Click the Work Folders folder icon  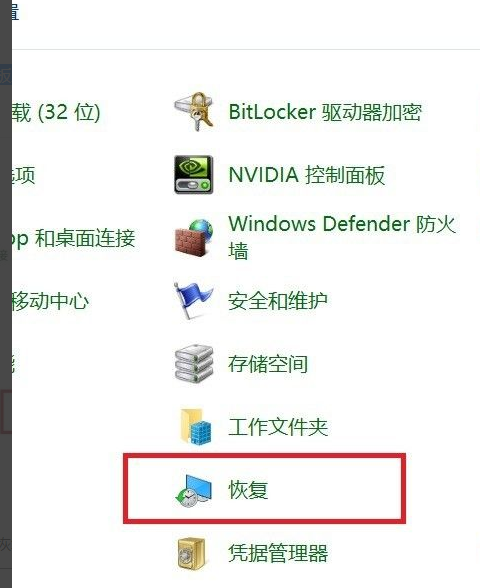195,427
